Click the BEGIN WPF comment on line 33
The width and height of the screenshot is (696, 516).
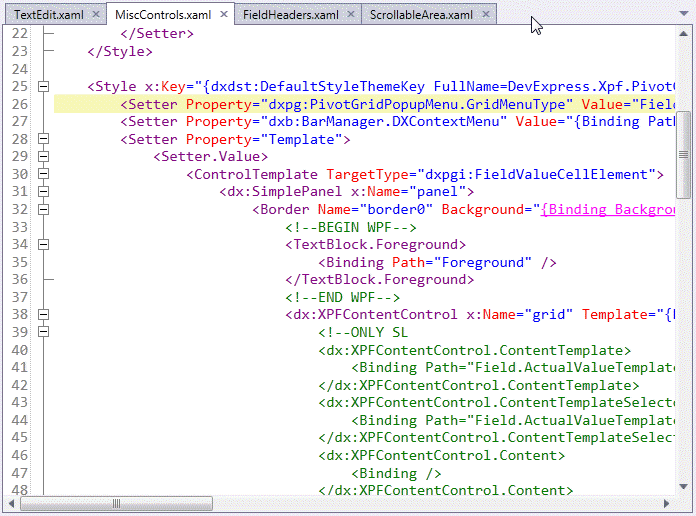[351, 227]
